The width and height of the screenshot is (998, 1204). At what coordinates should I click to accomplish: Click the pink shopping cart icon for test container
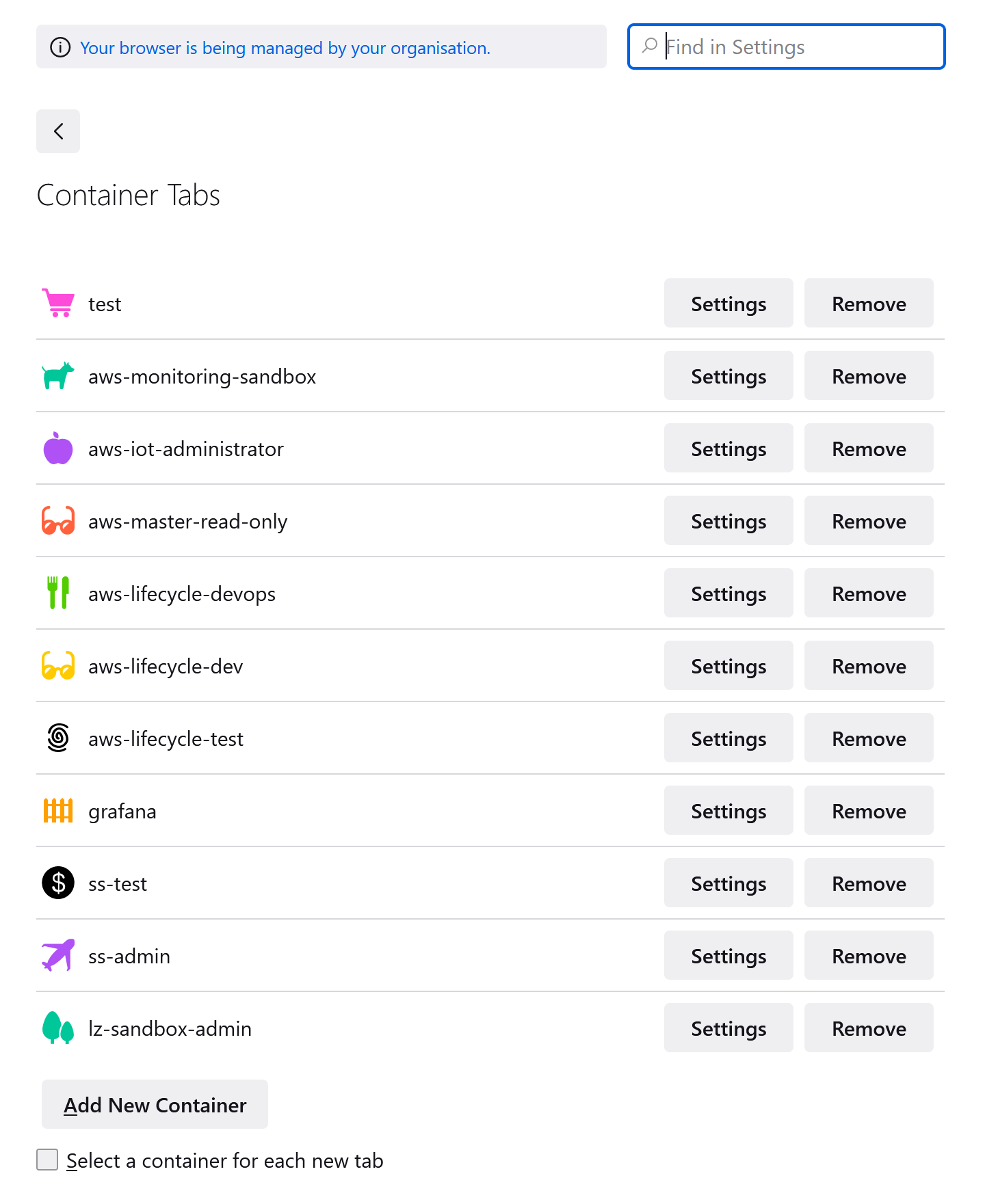tap(57, 303)
